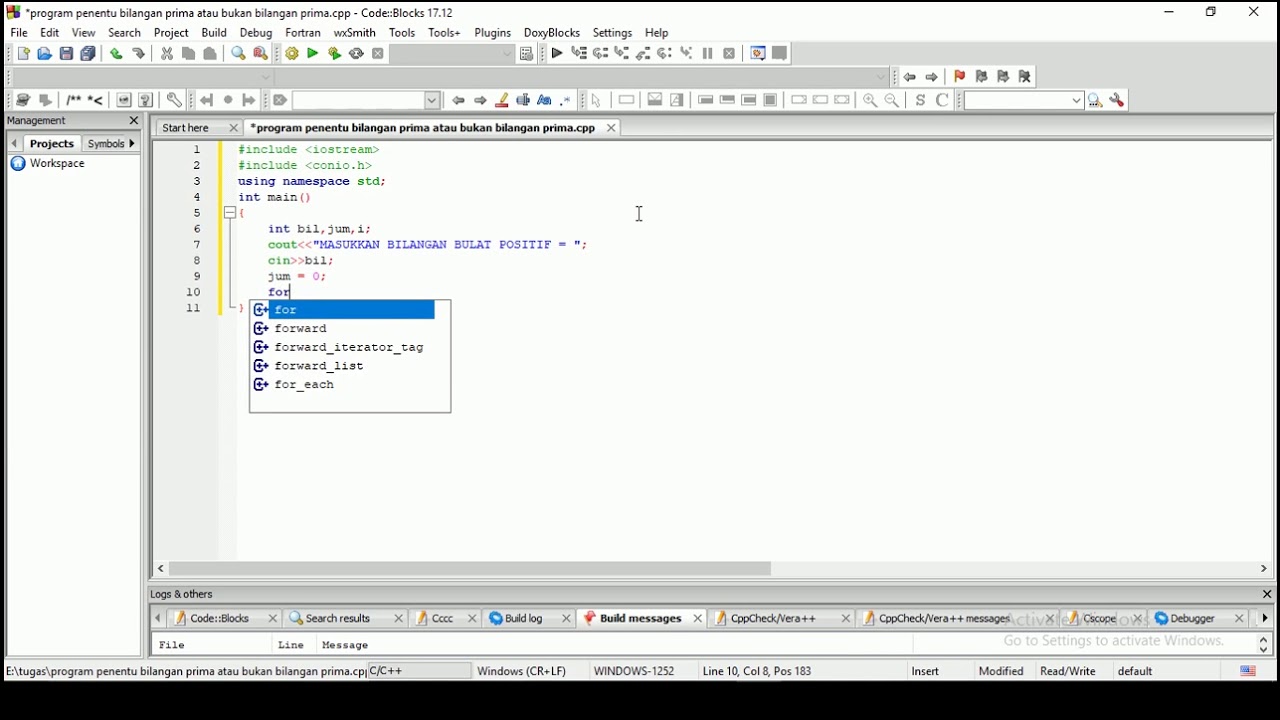Toggle regex search option
The width and height of the screenshot is (1280, 720).
point(567,100)
